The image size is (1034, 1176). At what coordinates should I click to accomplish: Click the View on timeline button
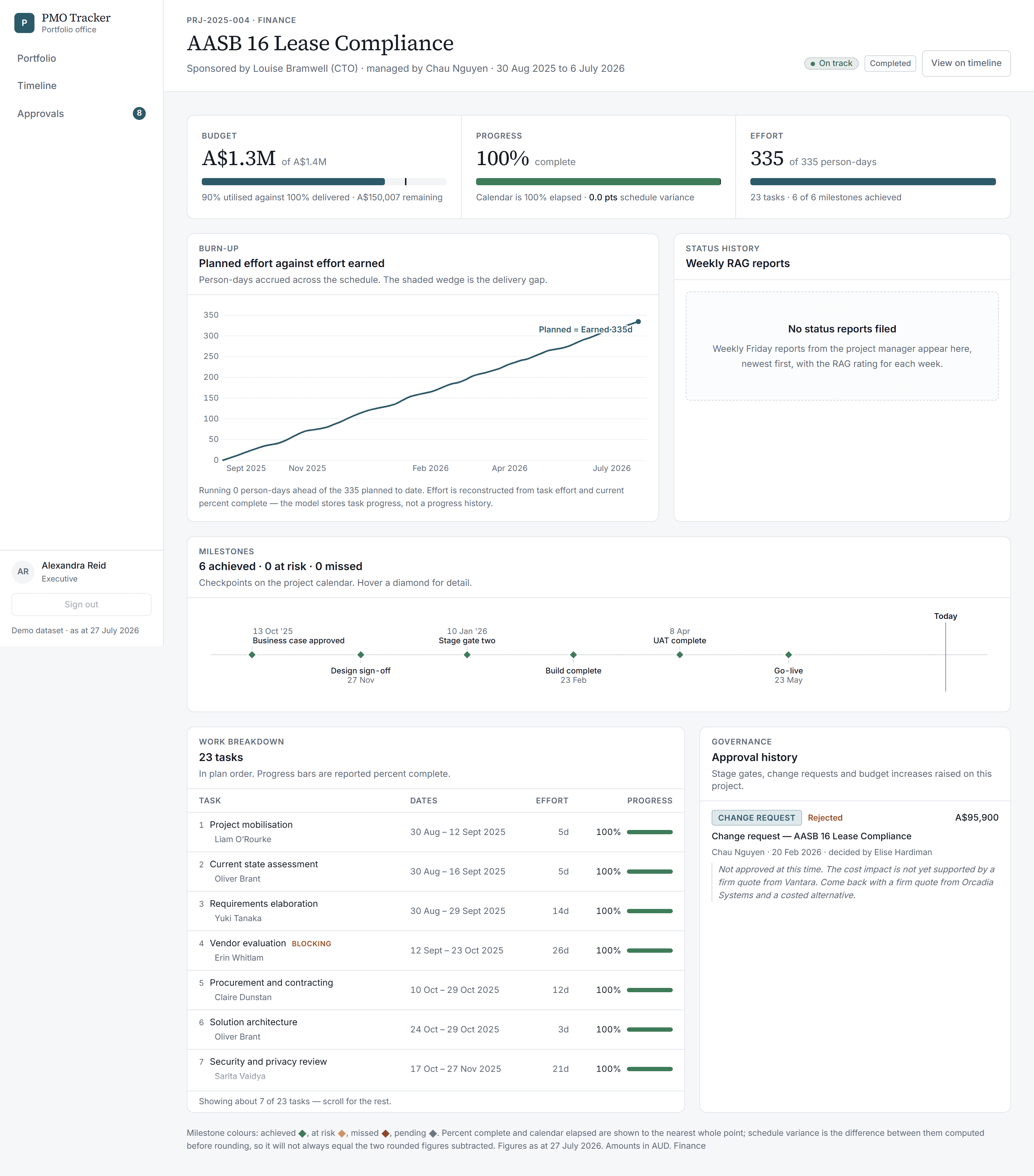pyautogui.click(x=966, y=63)
